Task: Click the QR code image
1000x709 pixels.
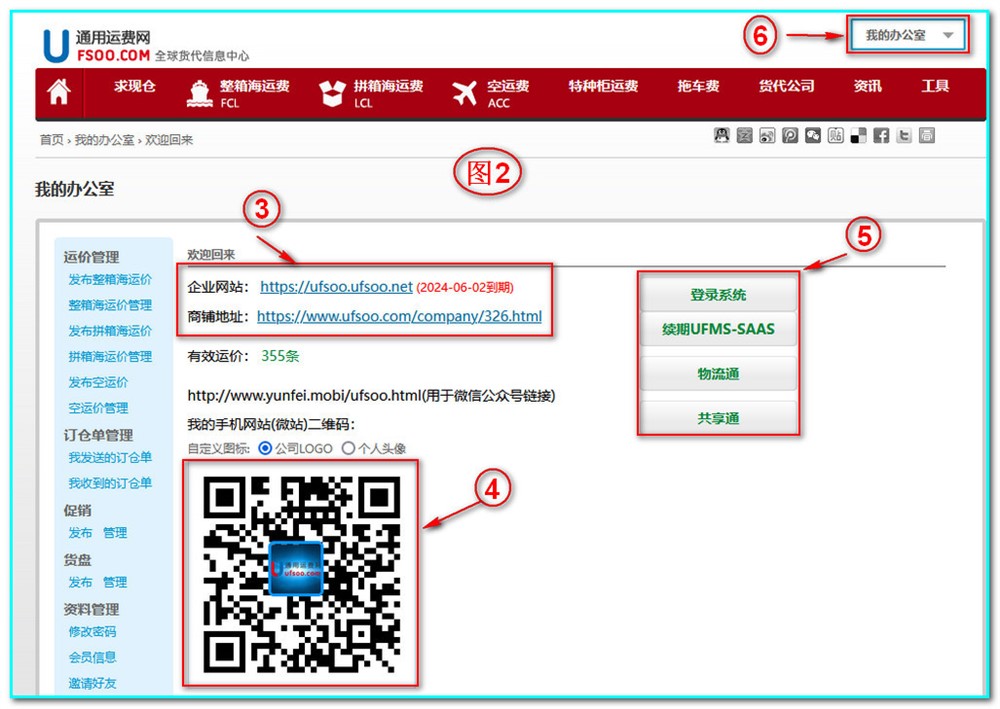Action: coord(301,573)
